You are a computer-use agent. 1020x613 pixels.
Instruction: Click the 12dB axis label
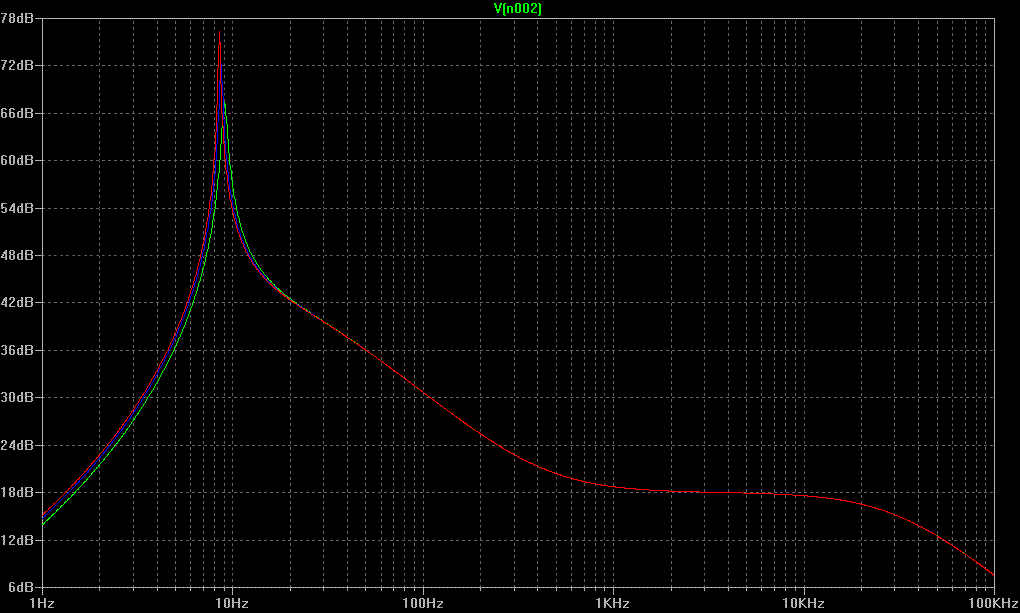[17, 540]
